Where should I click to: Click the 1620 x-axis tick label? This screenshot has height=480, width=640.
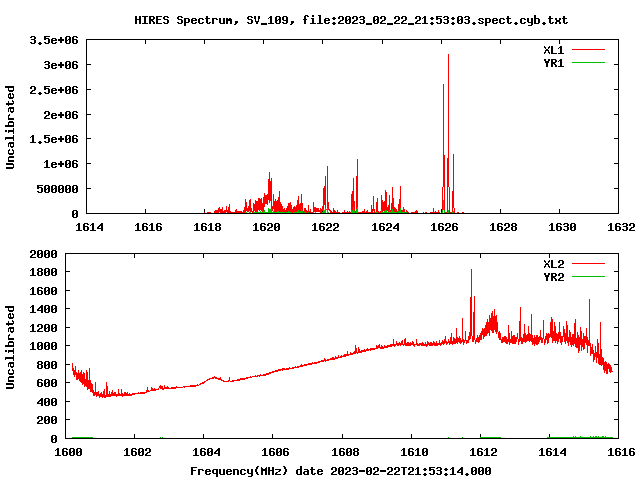(x=266, y=227)
